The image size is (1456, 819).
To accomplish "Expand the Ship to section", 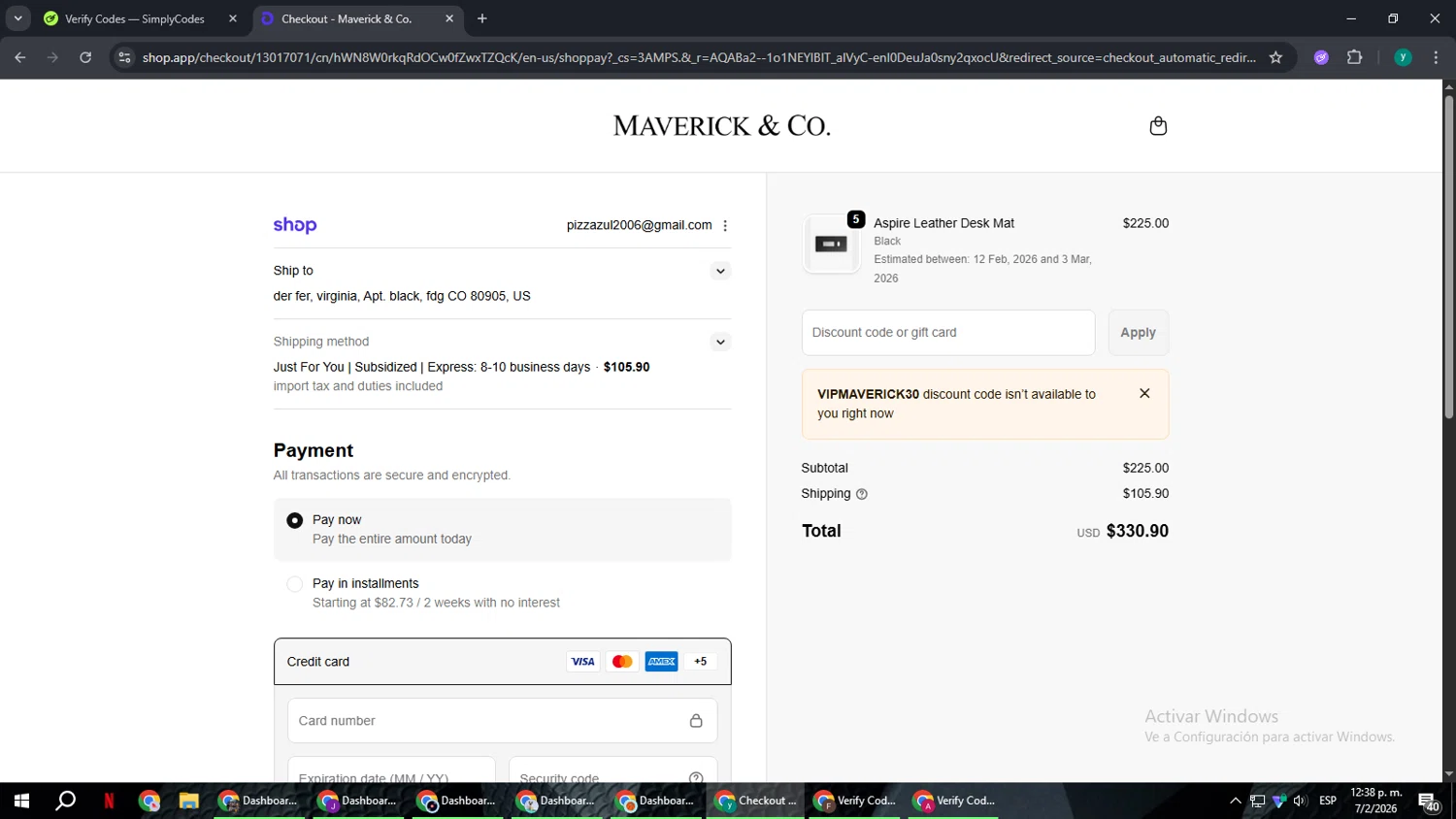I will (x=720, y=271).
